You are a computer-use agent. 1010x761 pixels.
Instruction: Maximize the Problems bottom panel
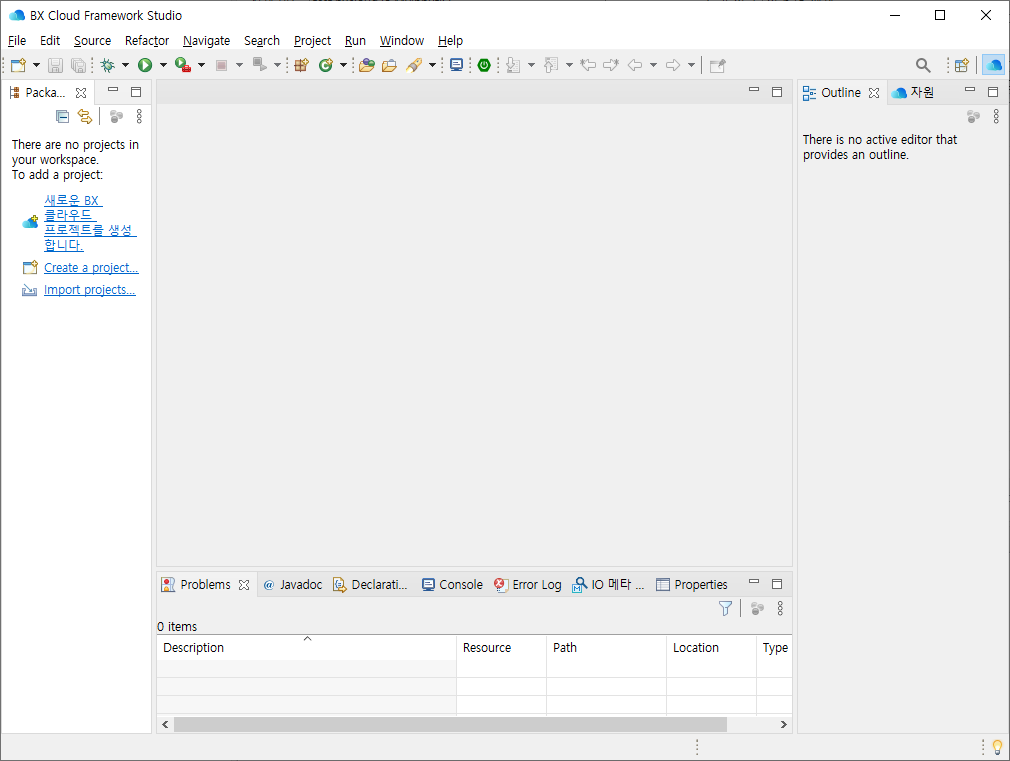point(777,584)
